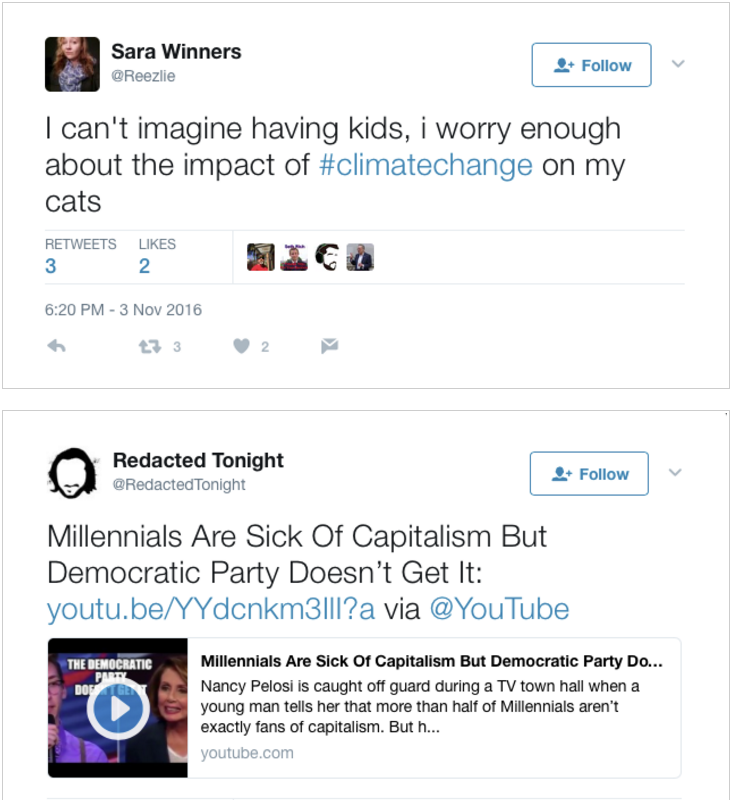This screenshot has width=731, height=800.
Task: Open the #climatechange hashtag
Action: [x=425, y=165]
